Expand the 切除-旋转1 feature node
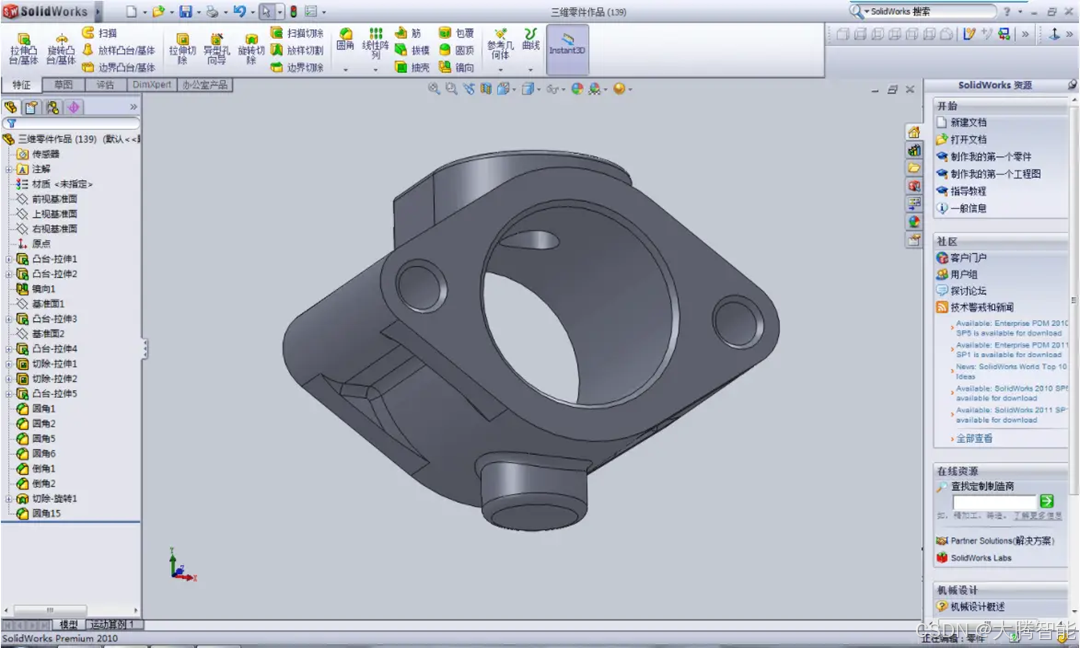Screen dimensions: 1080x648 pyautogui.click(x=8, y=499)
